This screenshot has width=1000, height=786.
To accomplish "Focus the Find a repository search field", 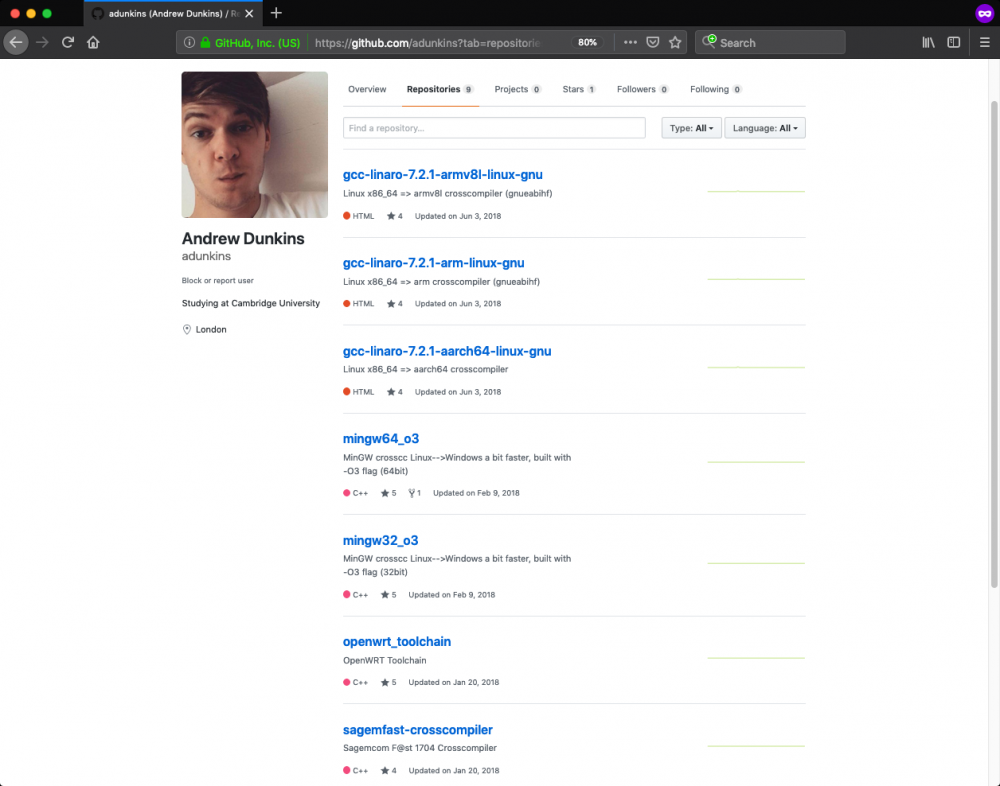I will coord(494,128).
